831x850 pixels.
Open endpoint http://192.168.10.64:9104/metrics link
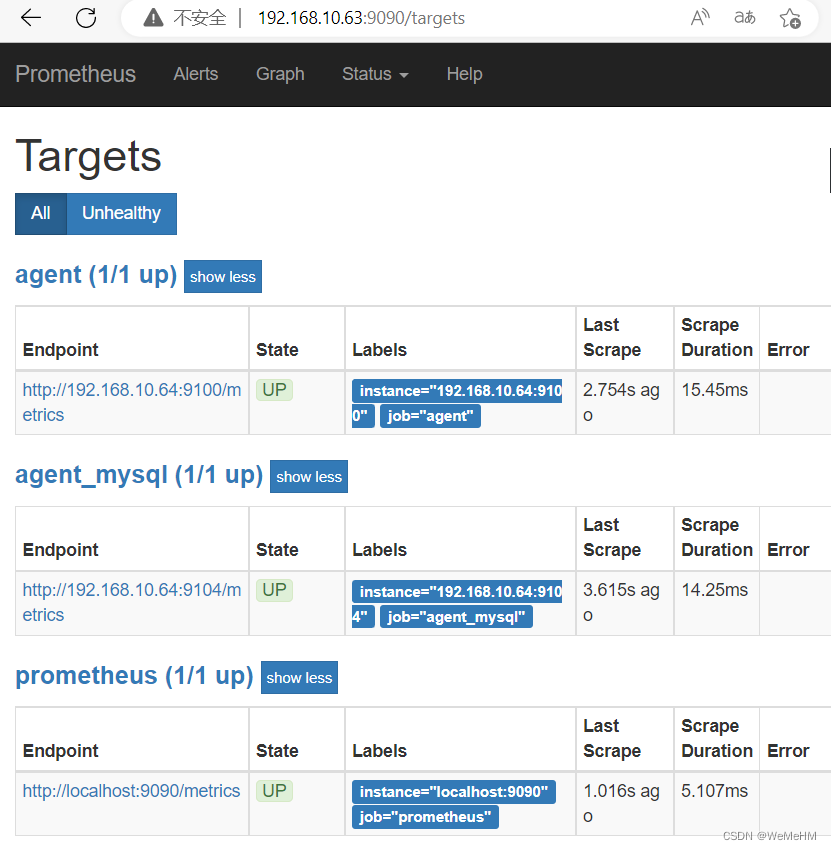132,602
